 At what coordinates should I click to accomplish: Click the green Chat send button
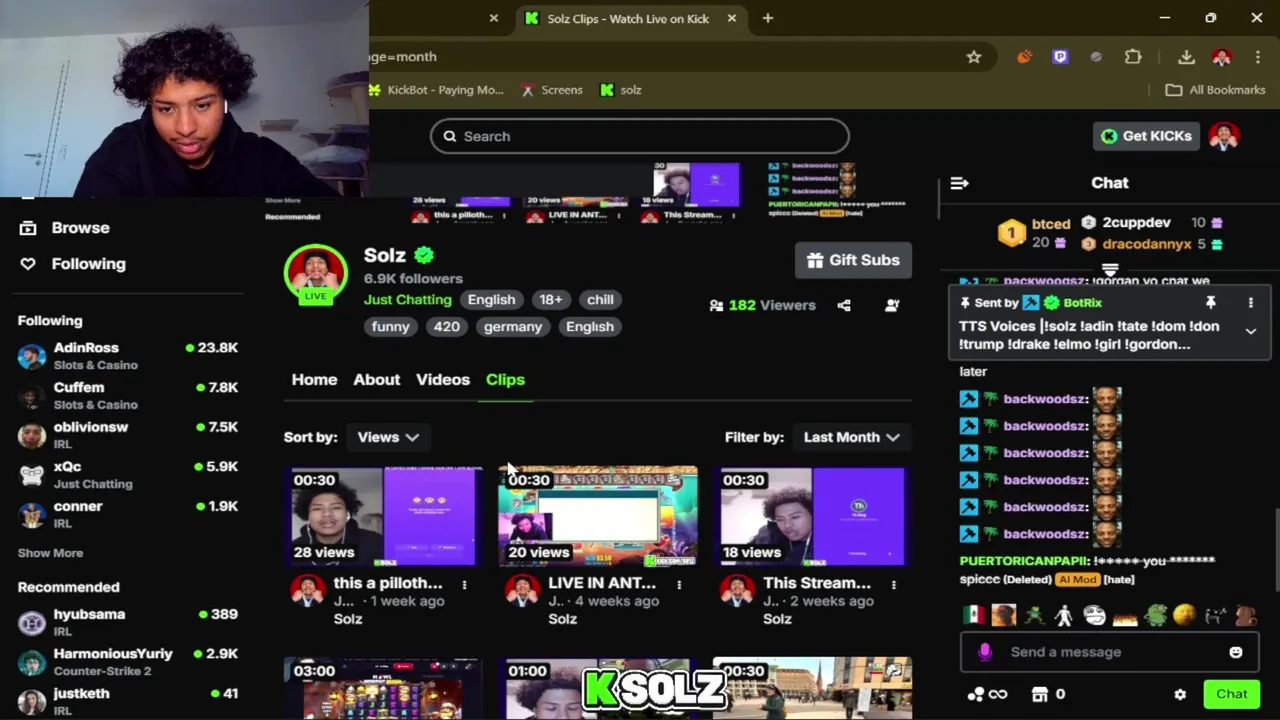click(1231, 694)
